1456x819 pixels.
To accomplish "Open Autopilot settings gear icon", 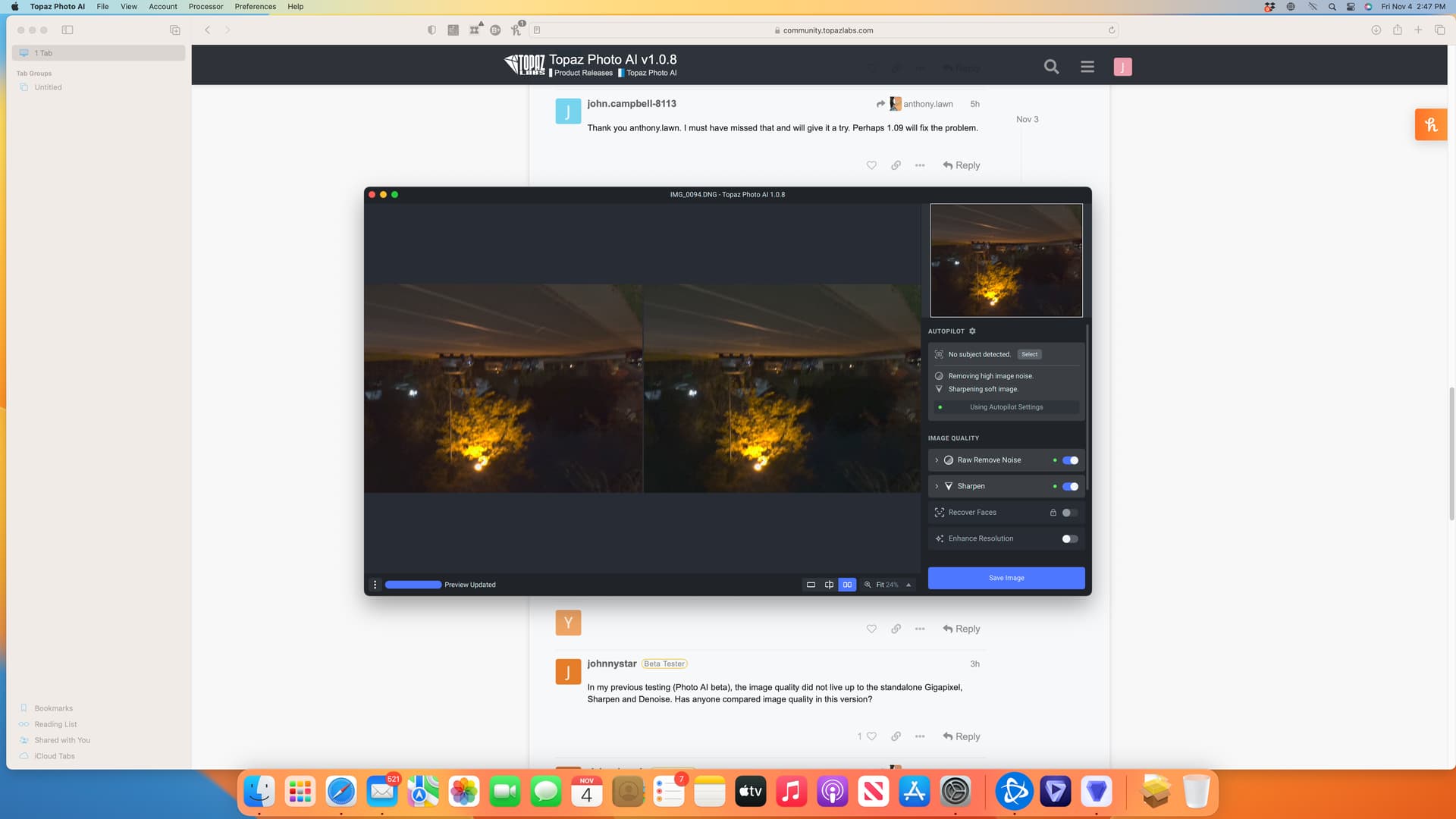I will [972, 331].
